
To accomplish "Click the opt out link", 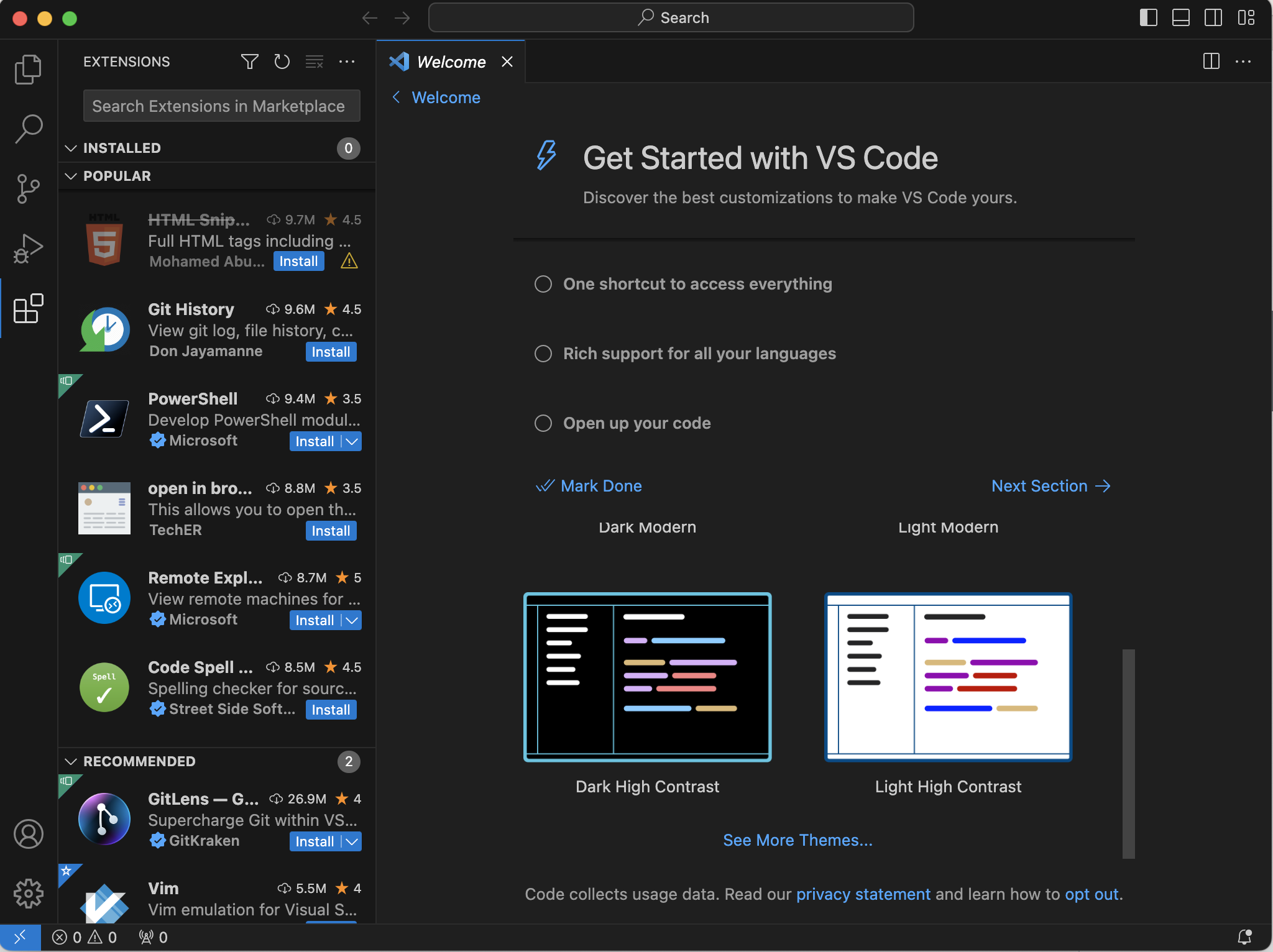I will 1091,894.
